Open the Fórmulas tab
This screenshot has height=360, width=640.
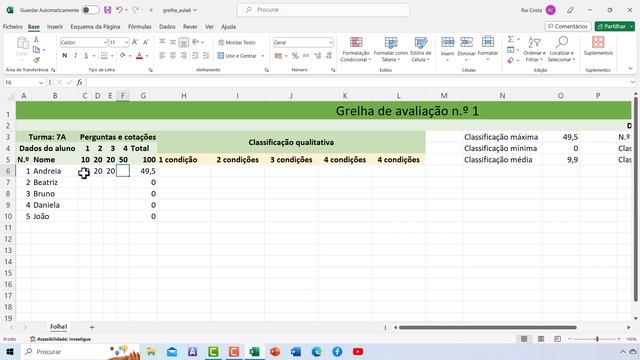[x=140, y=27]
